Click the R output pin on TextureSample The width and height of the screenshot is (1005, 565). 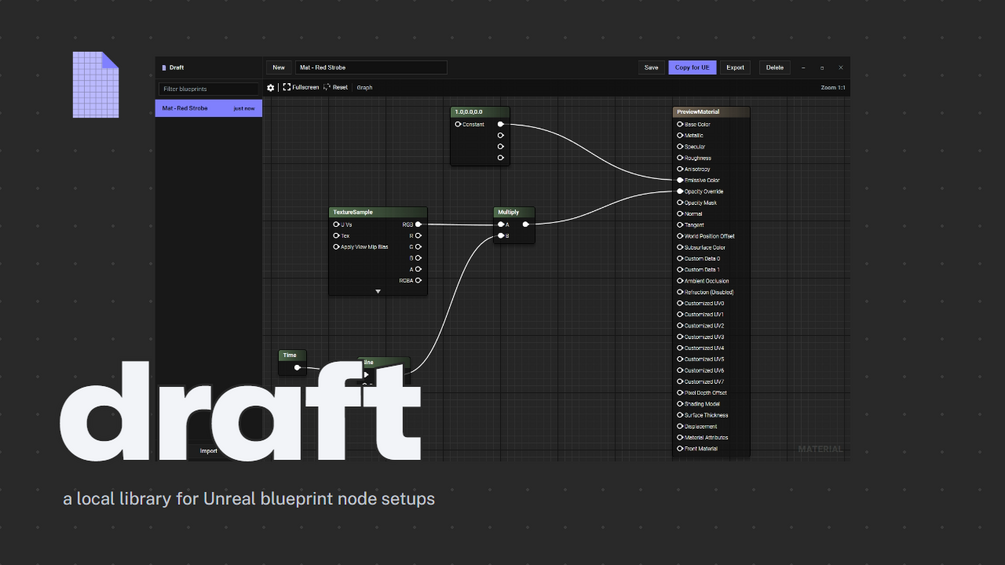click(x=419, y=236)
